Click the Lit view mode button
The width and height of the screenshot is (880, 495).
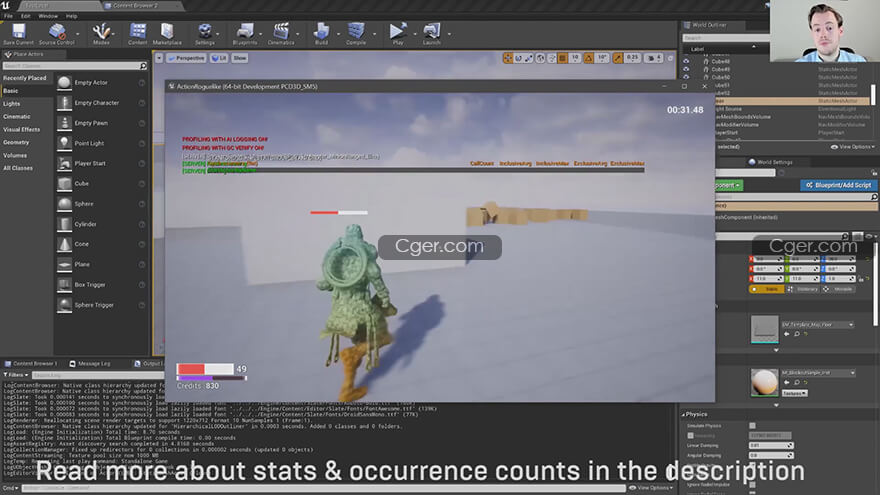click(219, 58)
